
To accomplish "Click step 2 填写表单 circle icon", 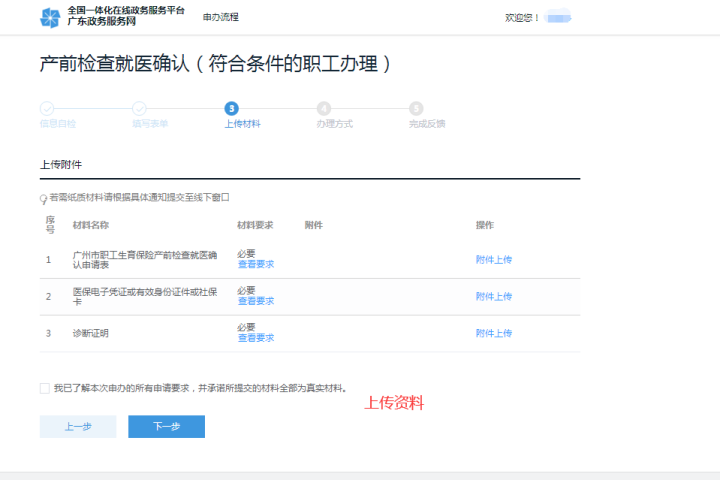I will pos(139,108).
